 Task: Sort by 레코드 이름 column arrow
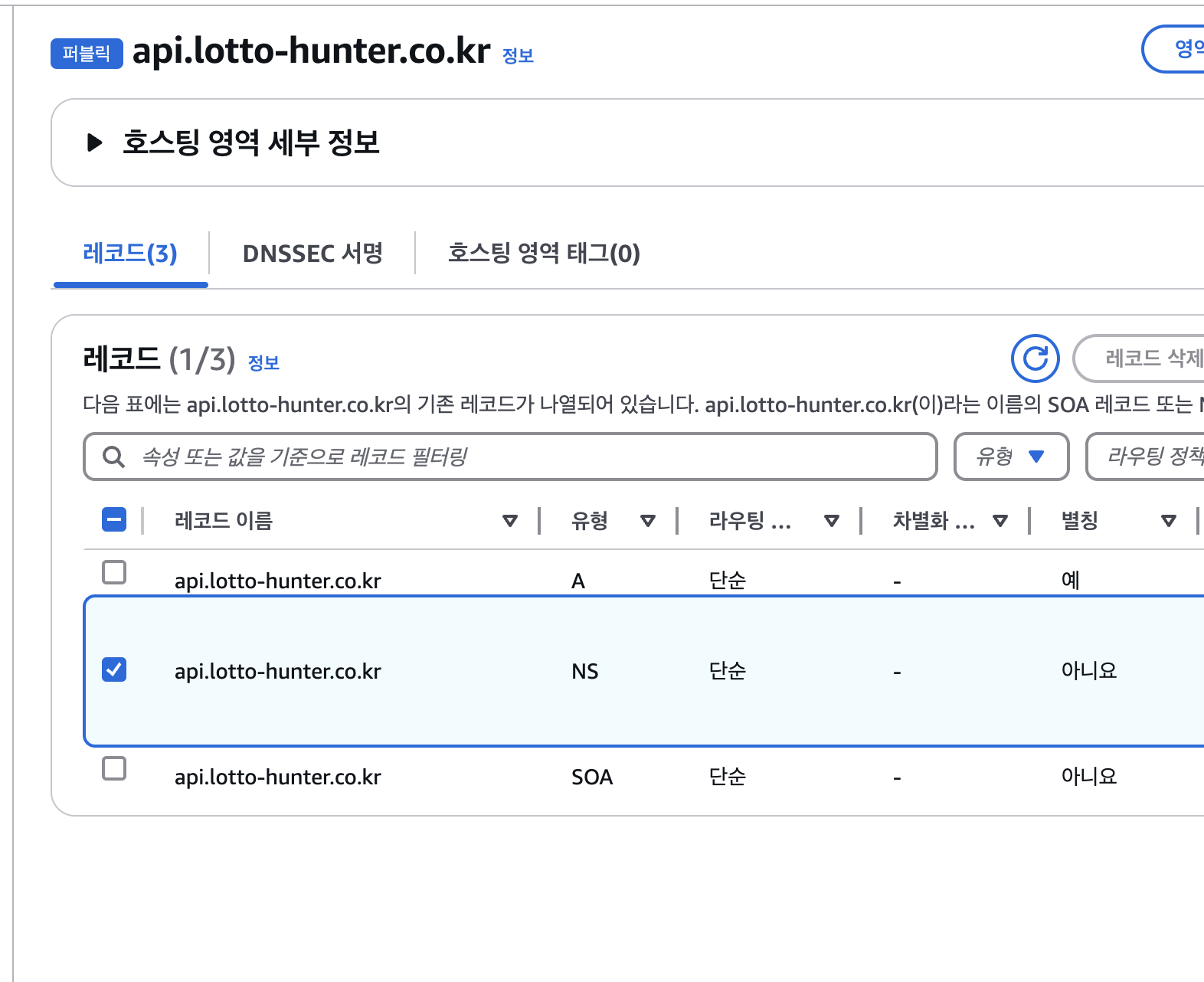point(510,522)
